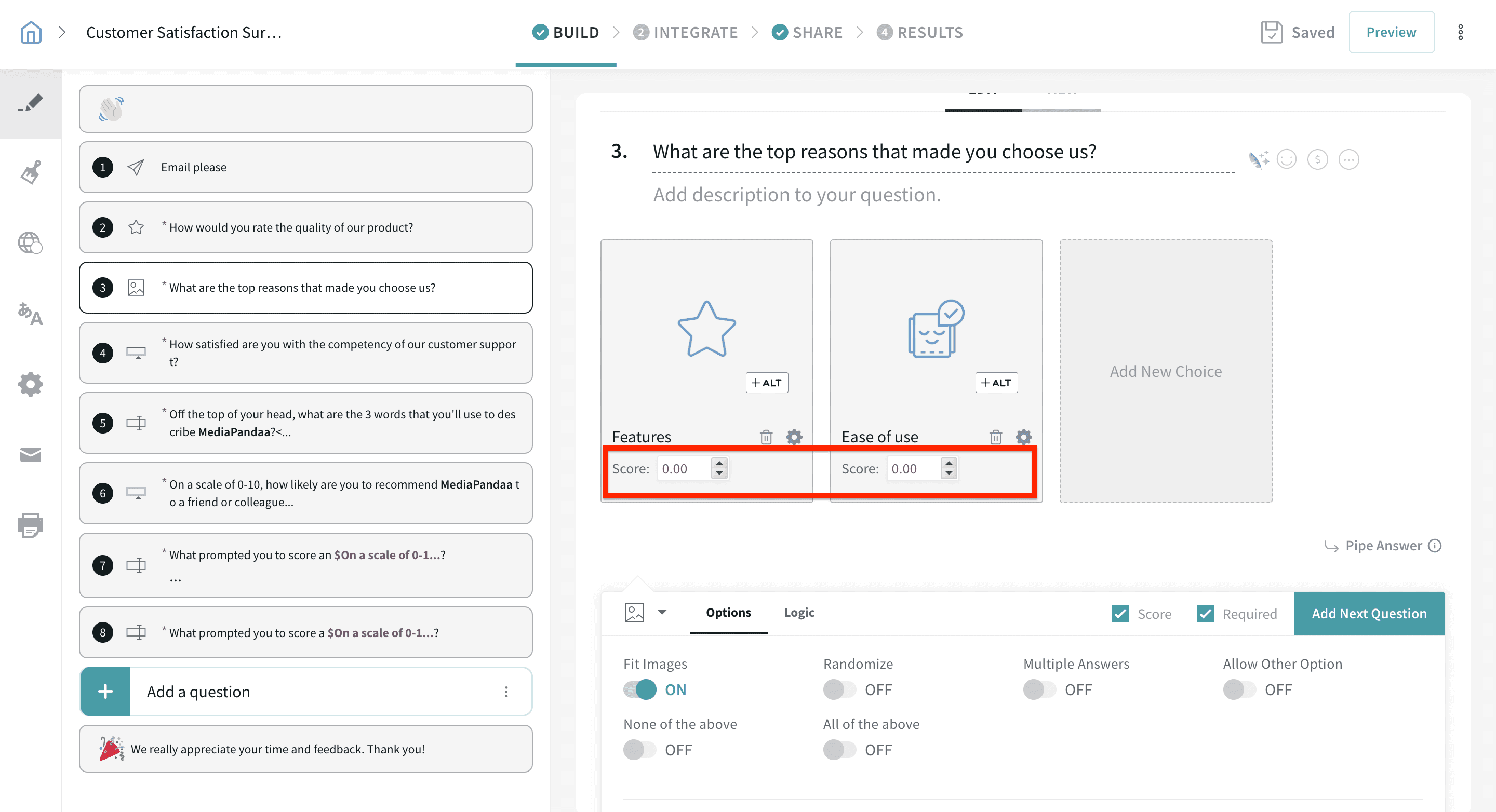The height and width of the screenshot is (812, 1496).
Task: Delete the Features choice with trash icon
Action: point(766,437)
